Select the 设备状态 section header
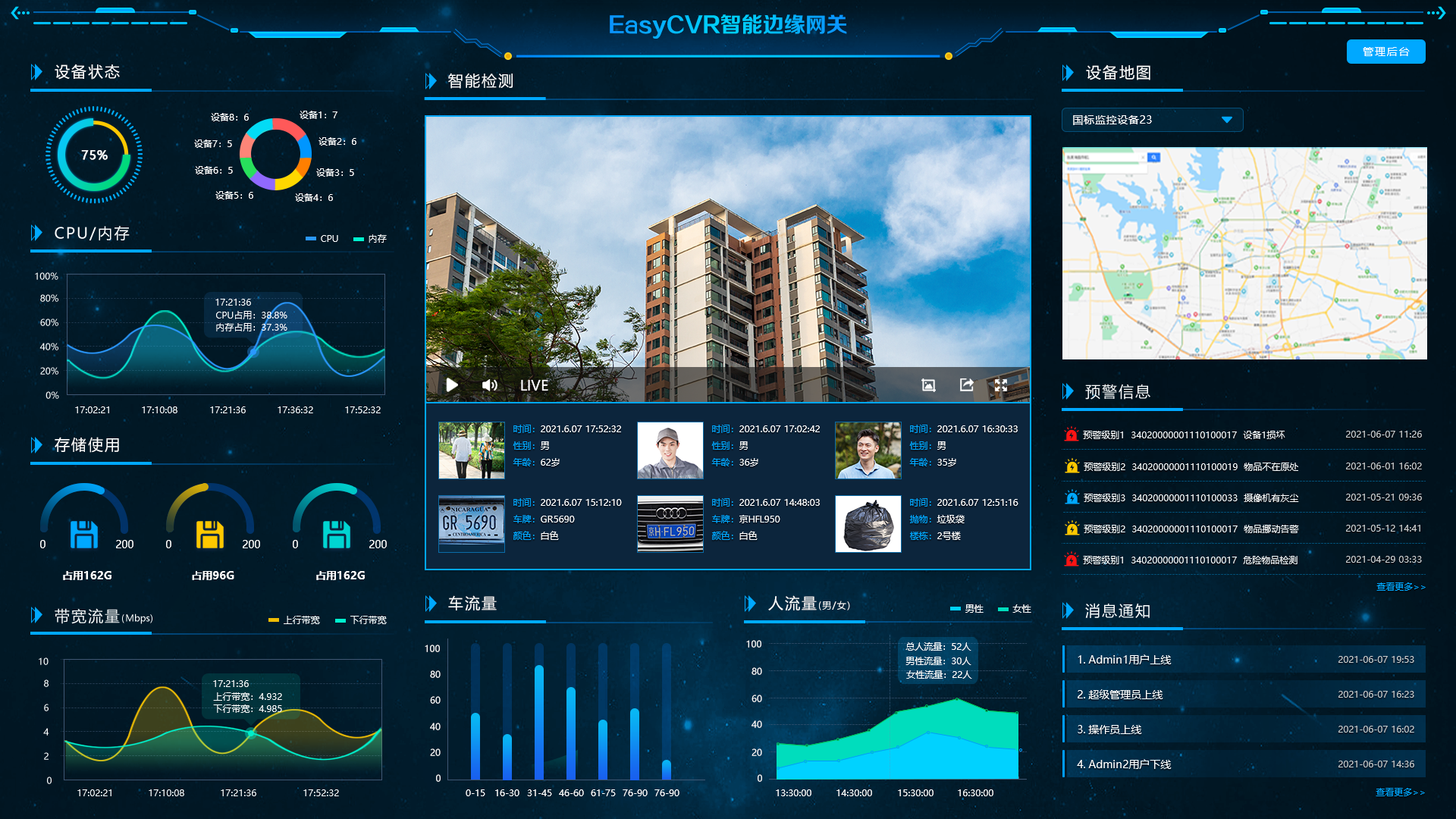This screenshot has height=819, width=1456. point(87,72)
